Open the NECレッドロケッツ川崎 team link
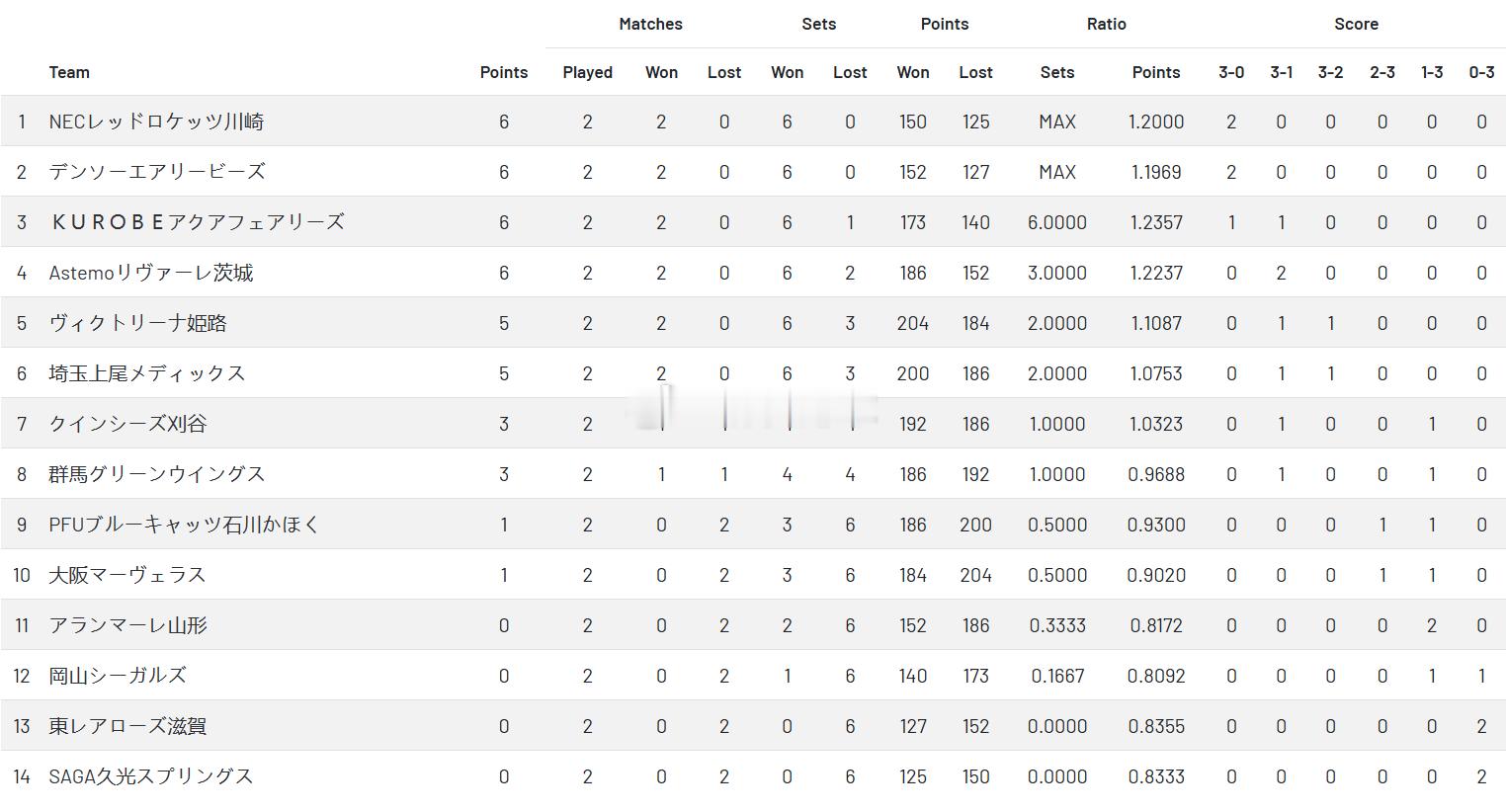Screen dimensions: 1506x812 click(x=156, y=122)
